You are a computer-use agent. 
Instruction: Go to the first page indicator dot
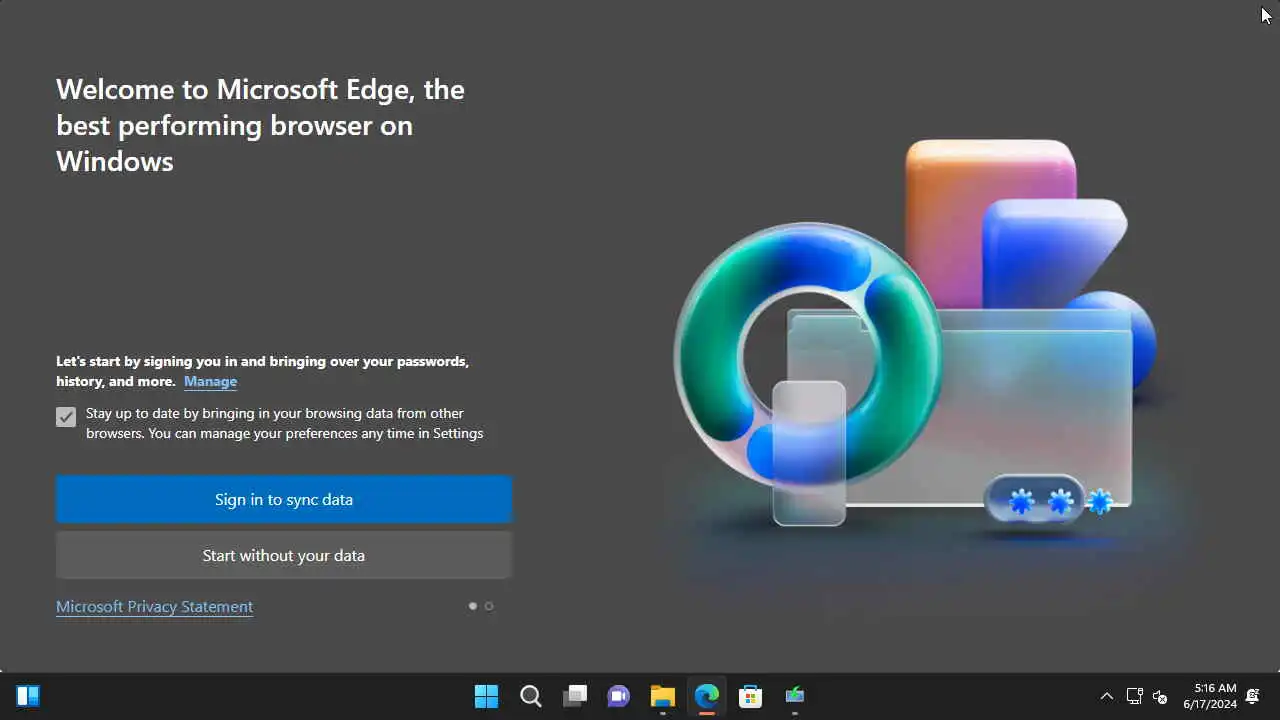(473, 606)
